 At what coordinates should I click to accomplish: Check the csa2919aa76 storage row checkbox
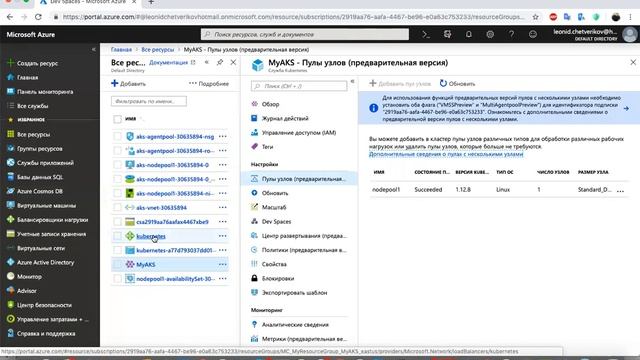[x=118, y=222]
